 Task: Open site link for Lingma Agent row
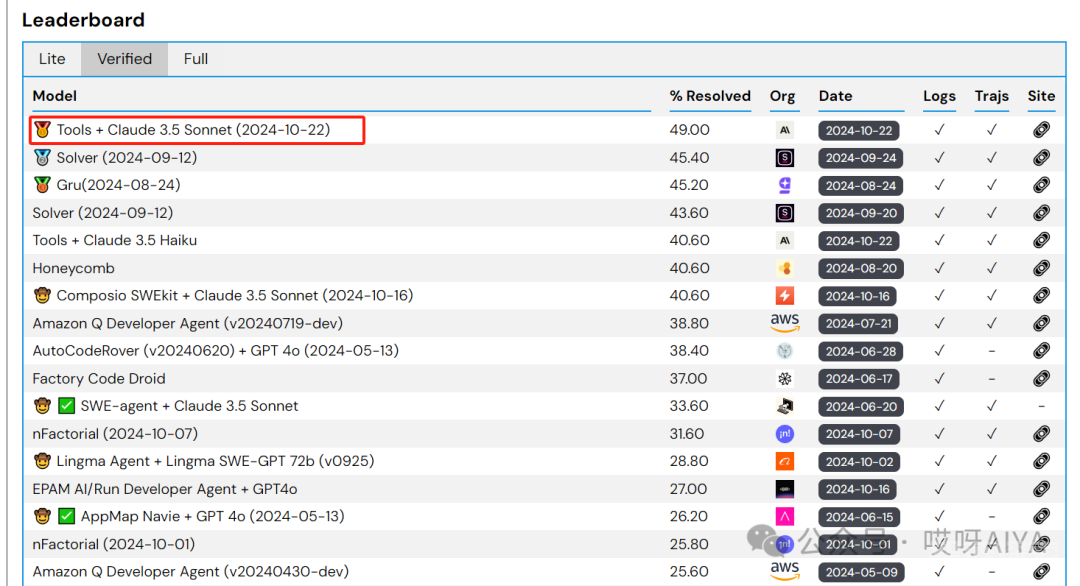pos(1041,461)
